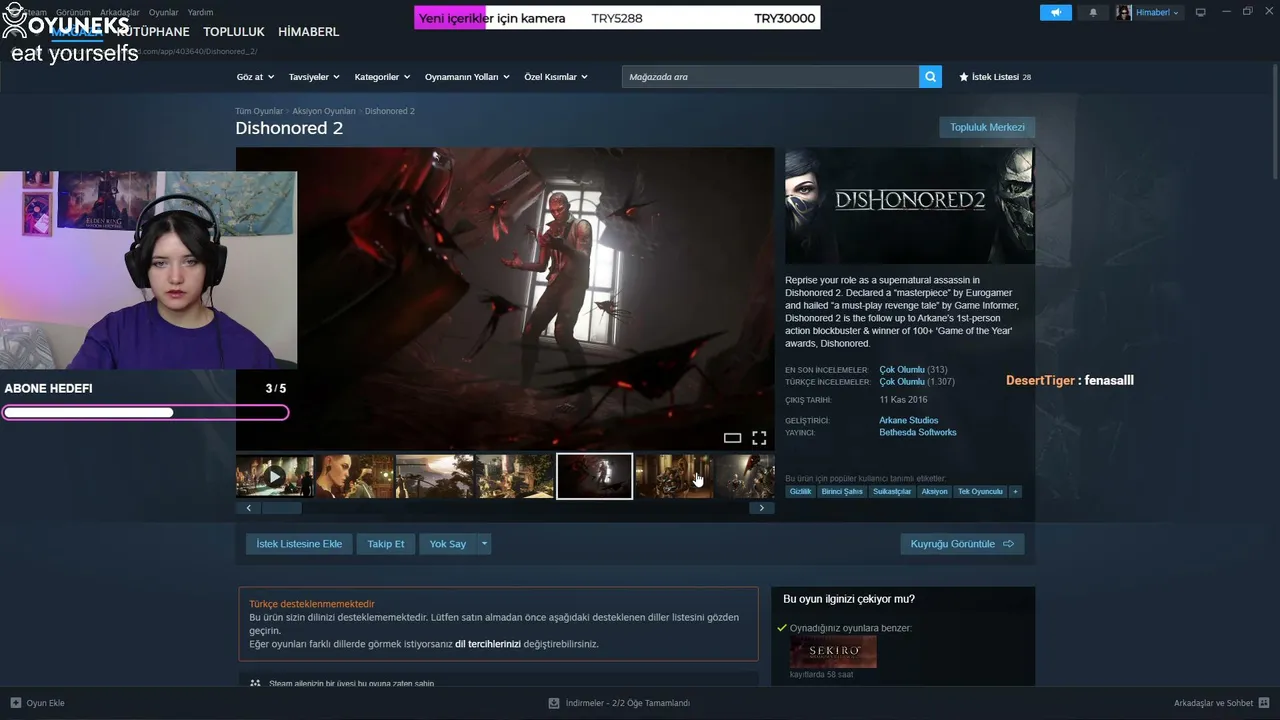Select the highlighted fifth screenshot thumbnail

pos(595,477)
